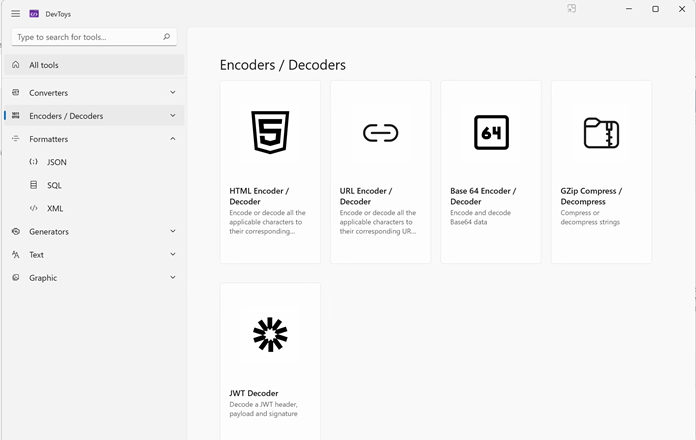The image size is (696, 440).
Task: Select Encoders / Decoders in the sidebar
Action: point(94,115)
